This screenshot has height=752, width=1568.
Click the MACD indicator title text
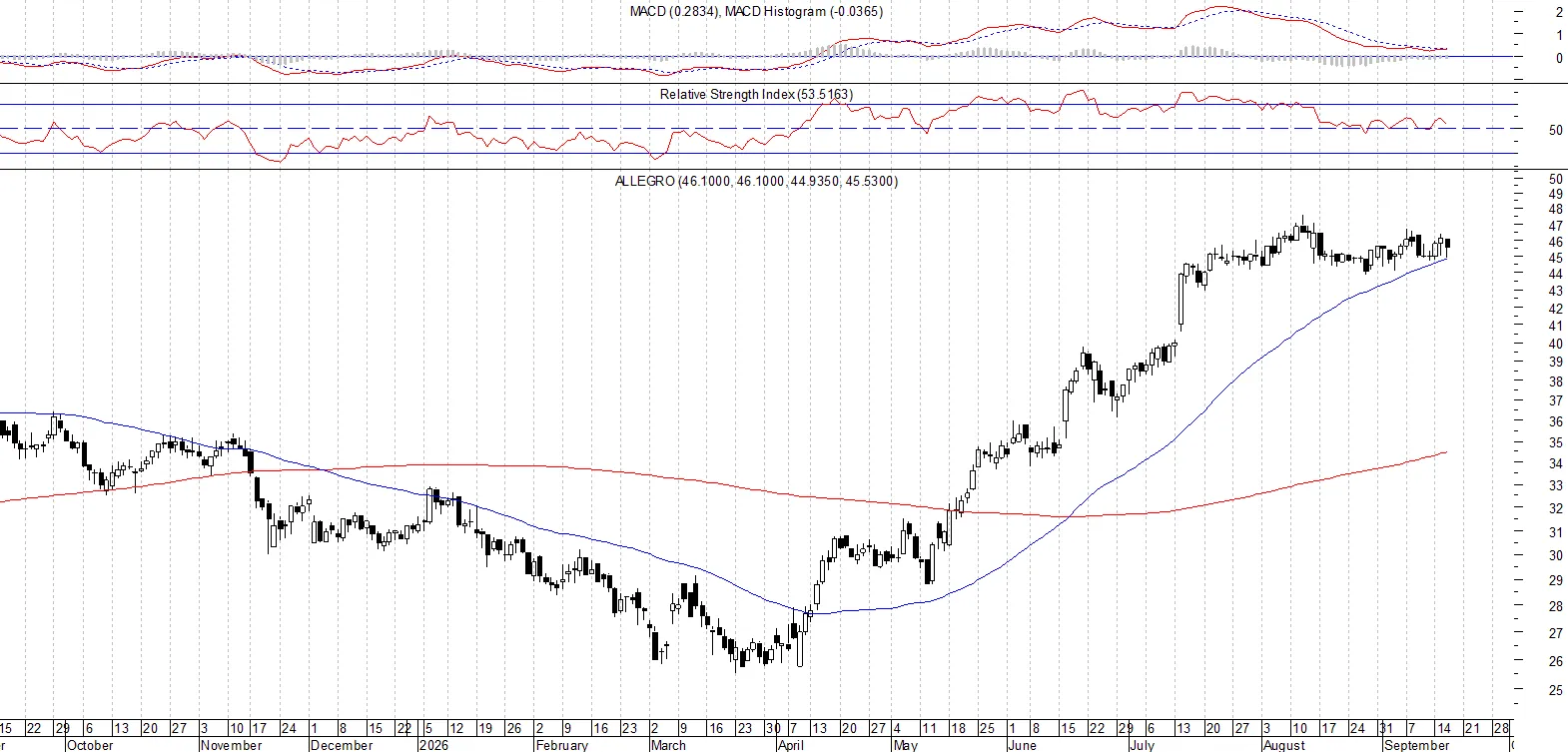pyautogui.click(x=756, y=12)
